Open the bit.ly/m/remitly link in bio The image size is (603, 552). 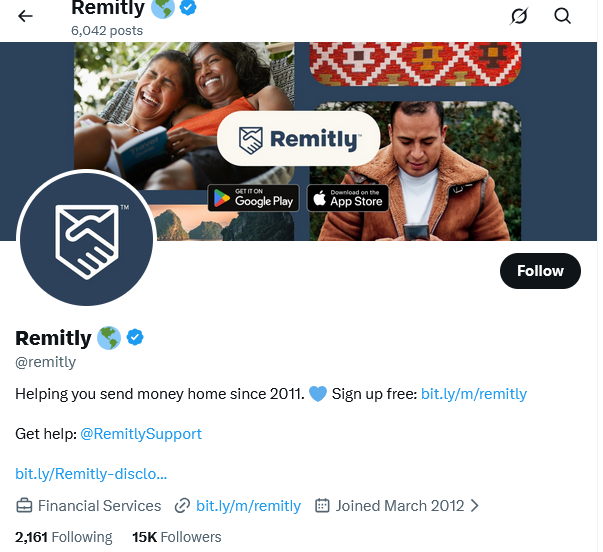pyautogui.click(x=473, y=393)
